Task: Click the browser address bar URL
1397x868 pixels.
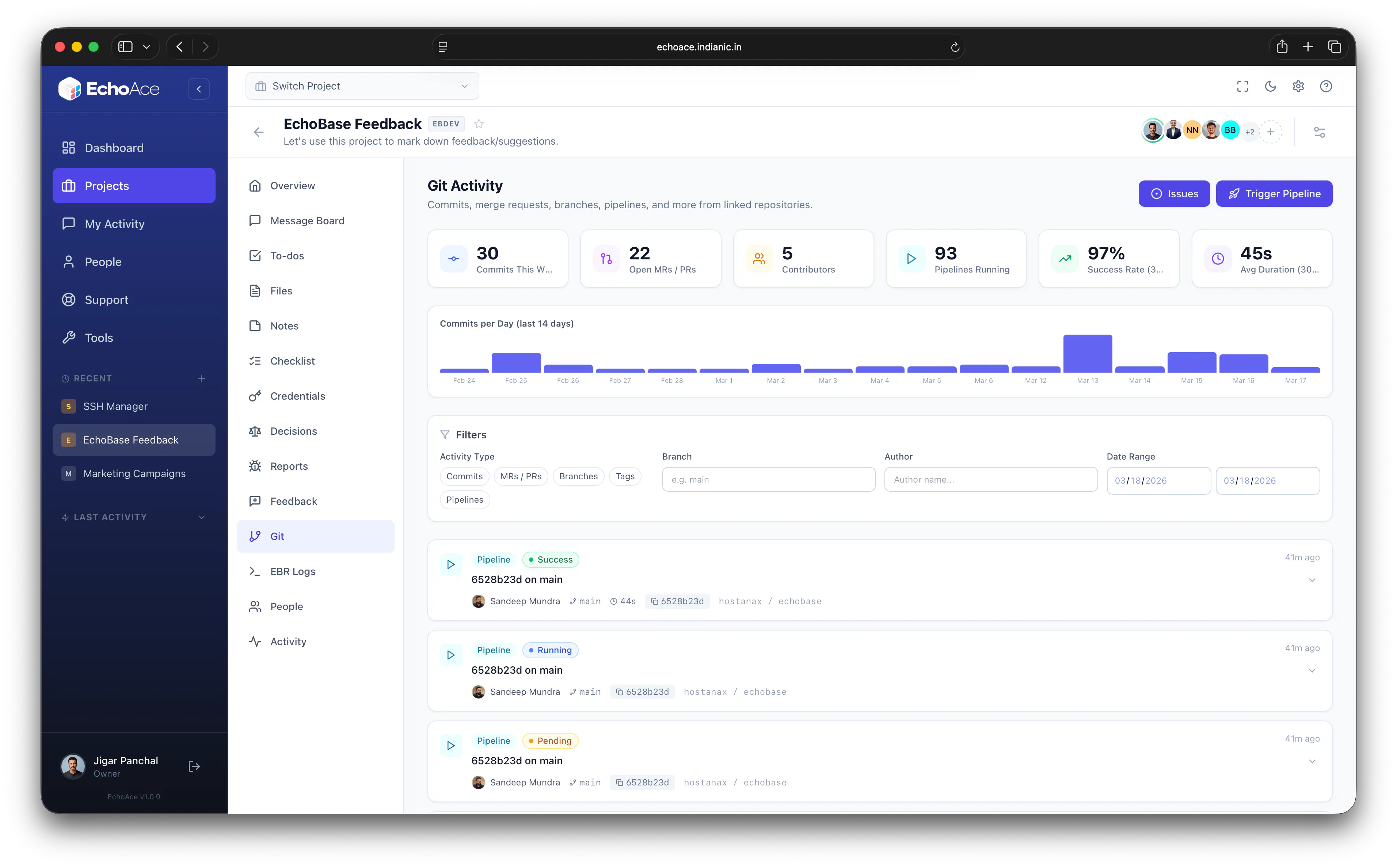Action: click(x=698, y=47)
